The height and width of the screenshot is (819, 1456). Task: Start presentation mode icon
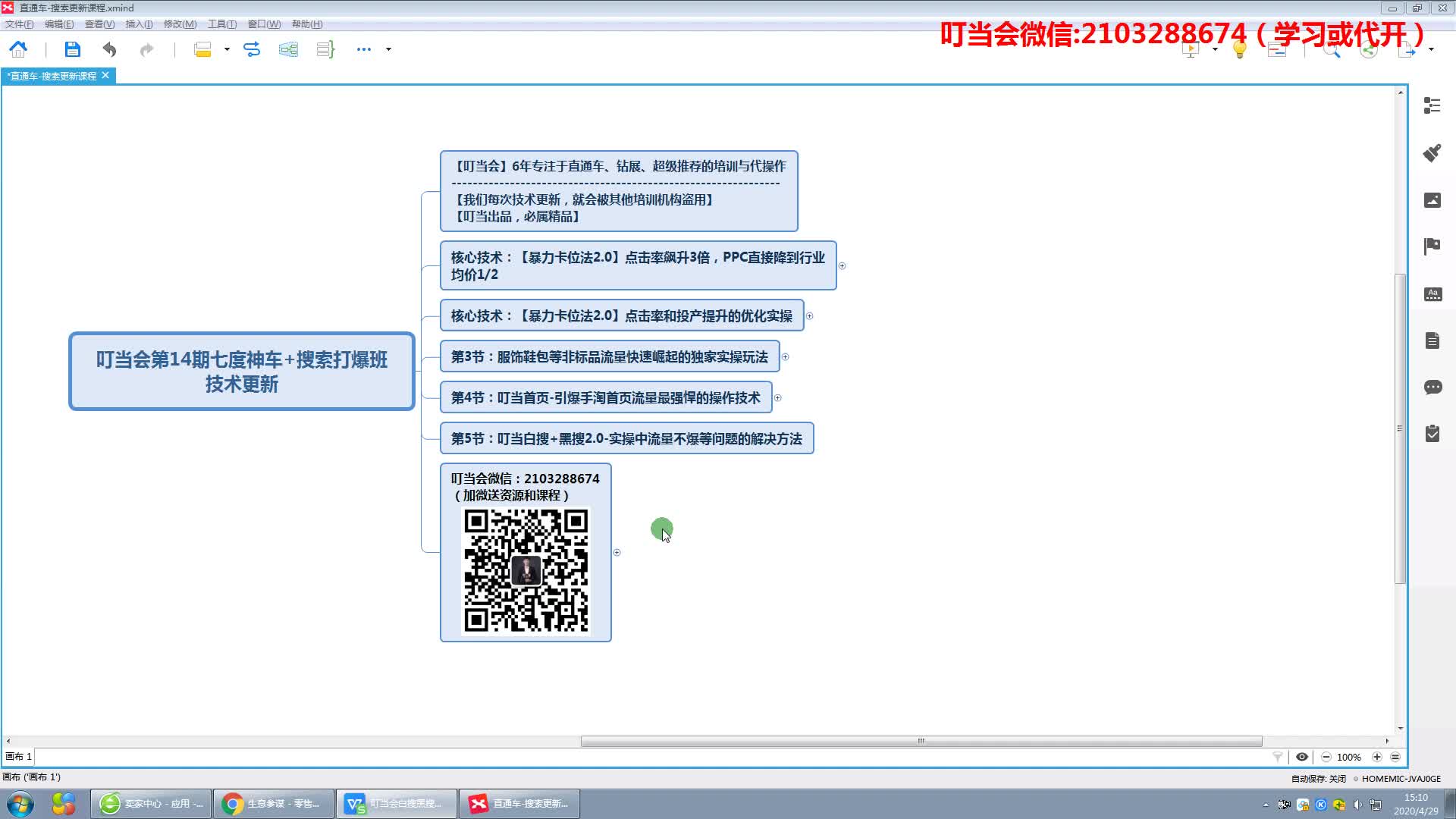1191,50
